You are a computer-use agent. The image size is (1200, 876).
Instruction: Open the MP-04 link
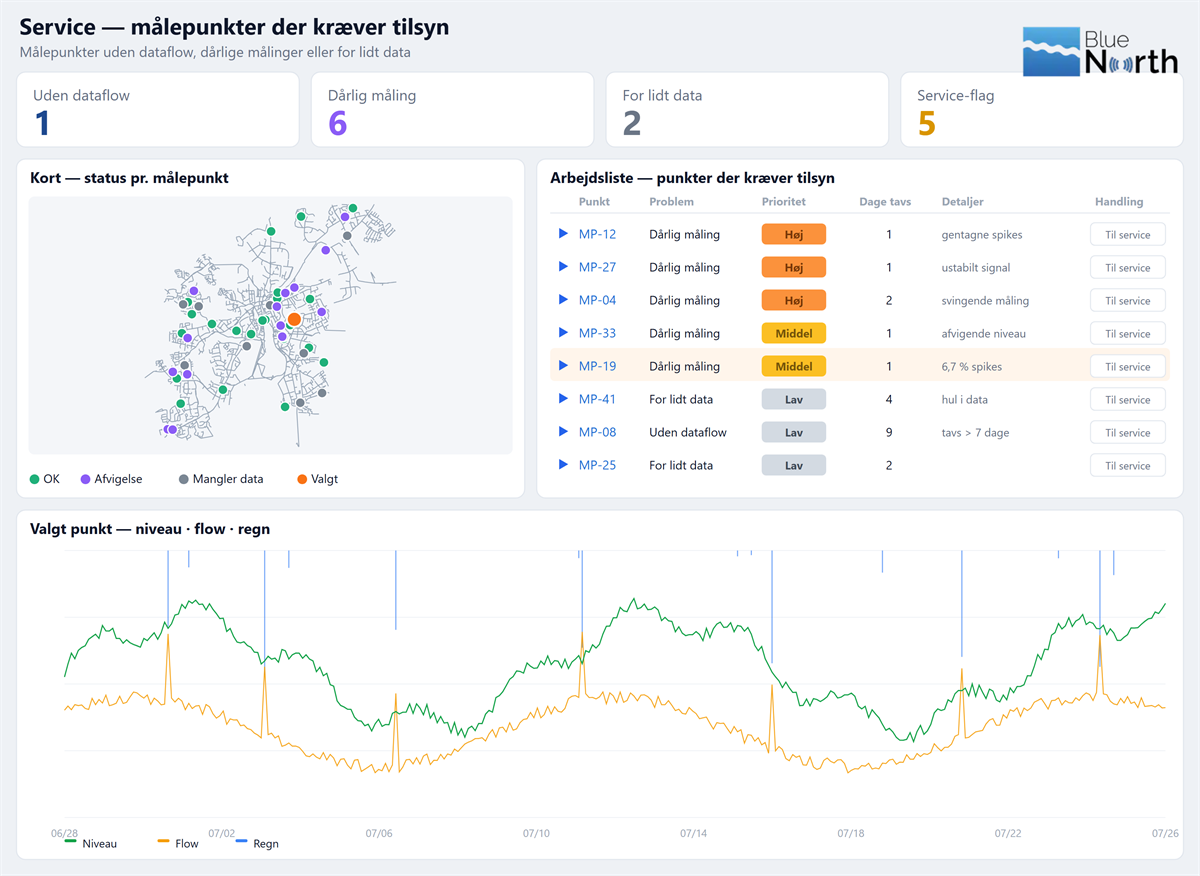597,301
